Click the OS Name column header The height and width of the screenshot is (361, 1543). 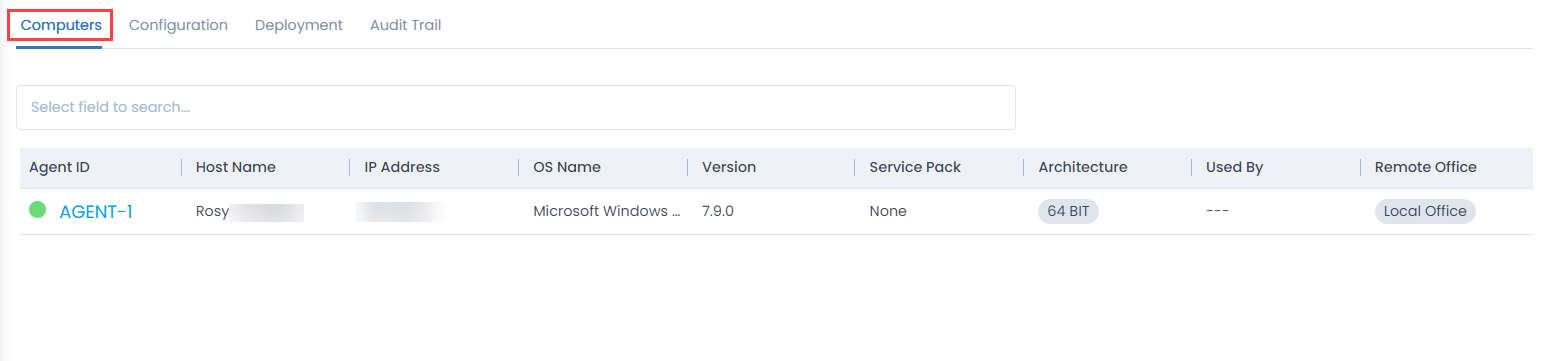click(x=567, y=167)
